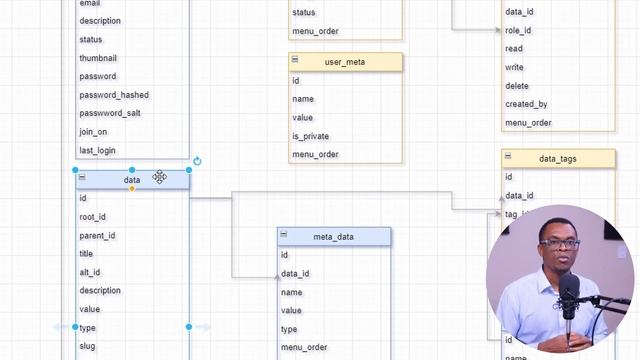Select the data table header
Screen dimensions: 640x360
[x=132, y=180]
